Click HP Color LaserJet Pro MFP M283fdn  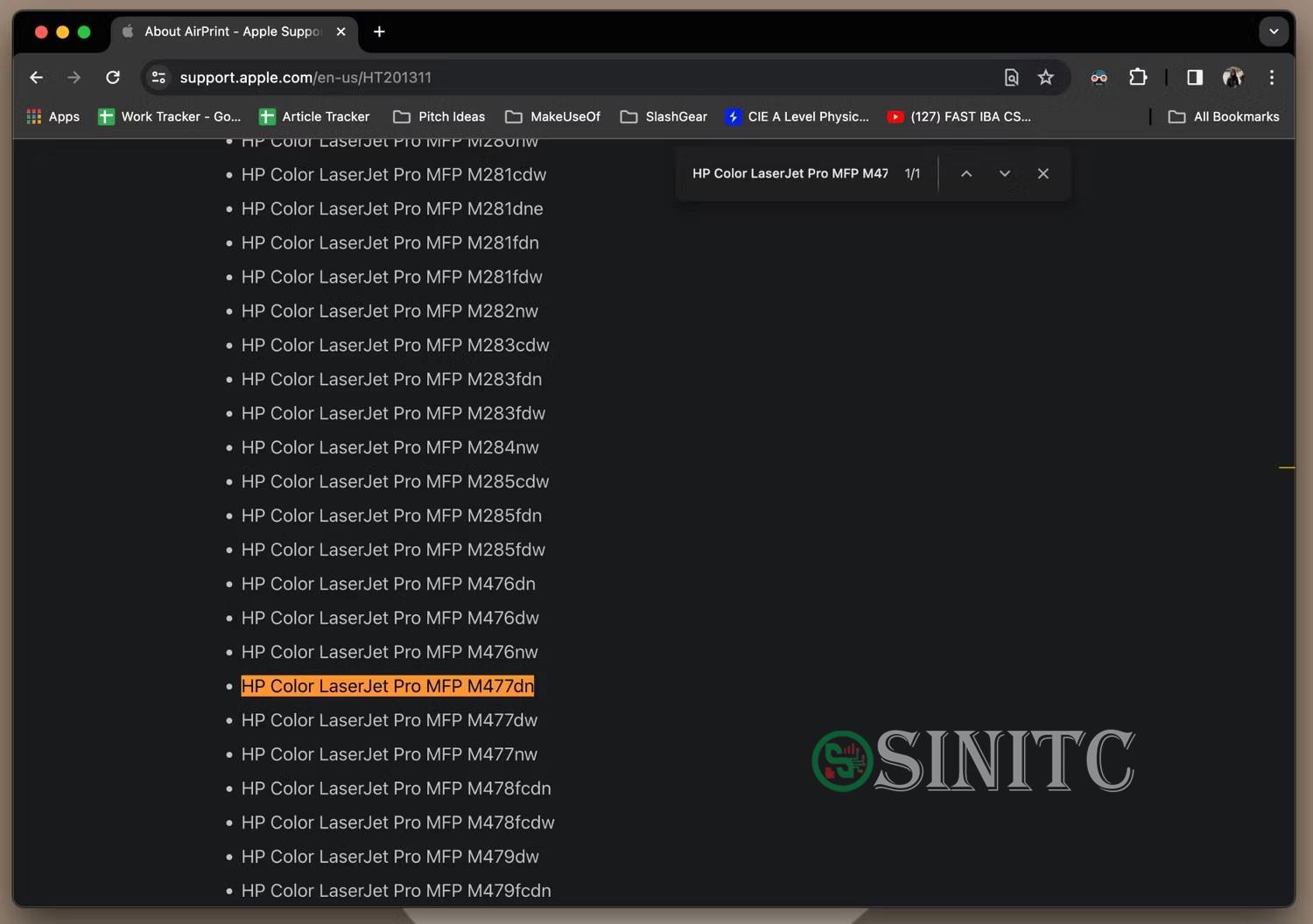(x=391, y=380)
